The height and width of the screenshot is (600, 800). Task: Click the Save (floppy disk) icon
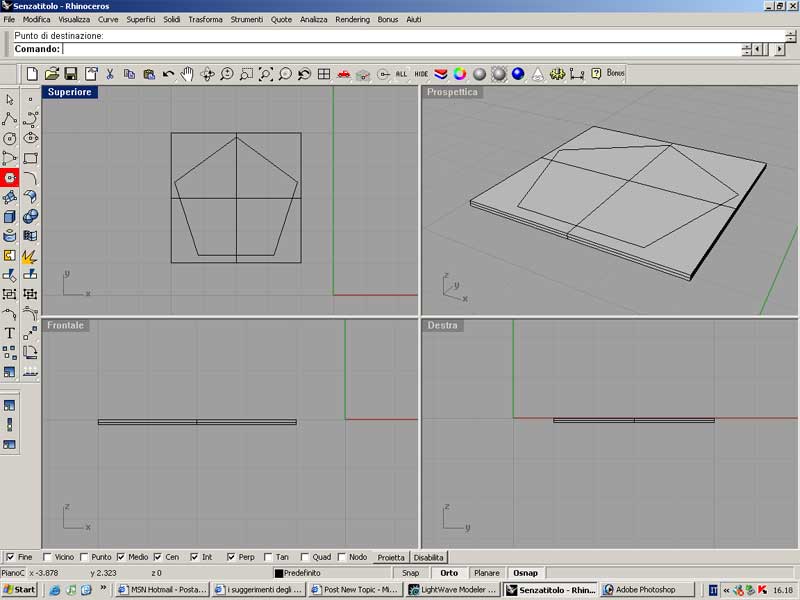pyautogui.click(x=71, y=74)
